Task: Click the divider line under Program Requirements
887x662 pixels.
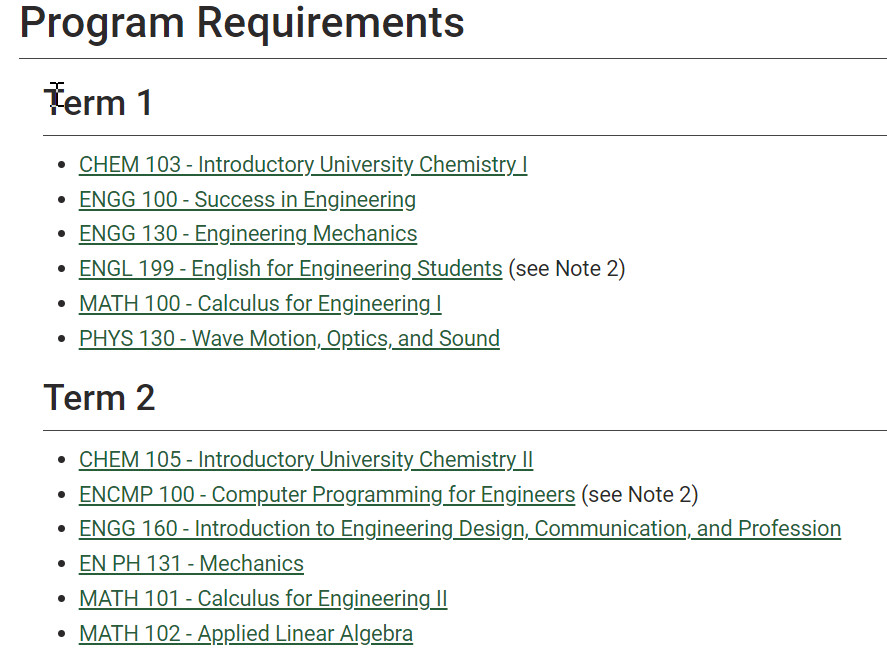Action: coord(452,58)
